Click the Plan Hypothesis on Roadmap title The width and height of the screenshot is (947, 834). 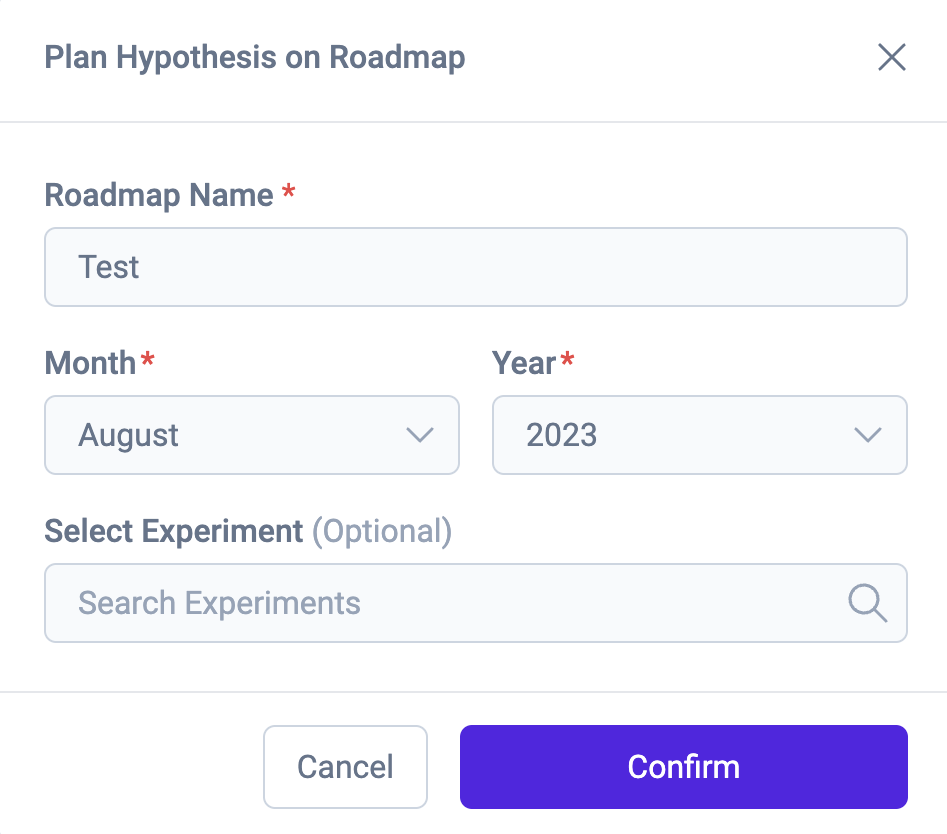(x=255, y=58)
